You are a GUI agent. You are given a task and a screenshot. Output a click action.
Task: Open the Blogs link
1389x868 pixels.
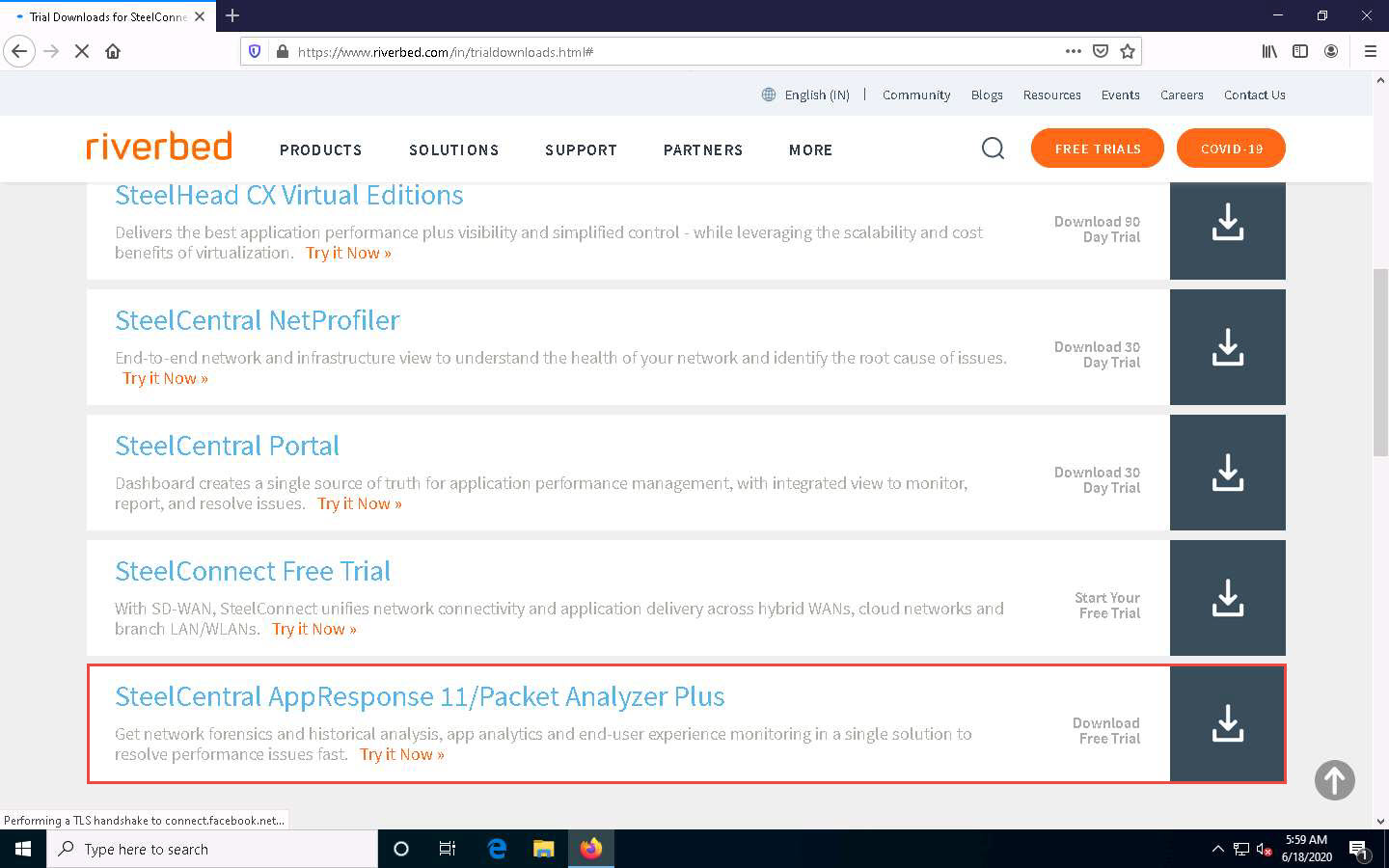point(987,95)
